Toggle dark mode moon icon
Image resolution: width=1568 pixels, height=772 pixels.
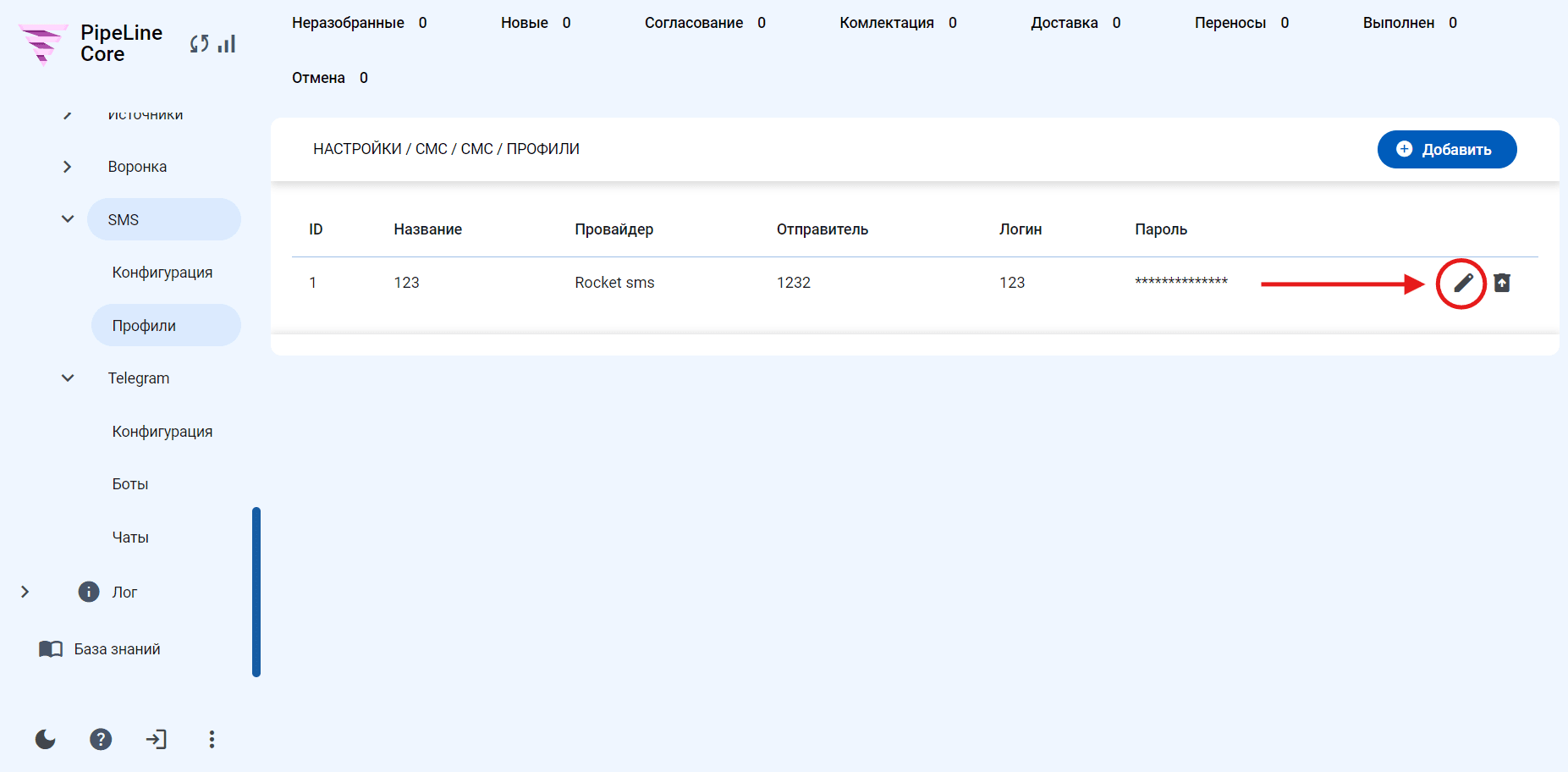pyautogui.click(x=46, y=739)
